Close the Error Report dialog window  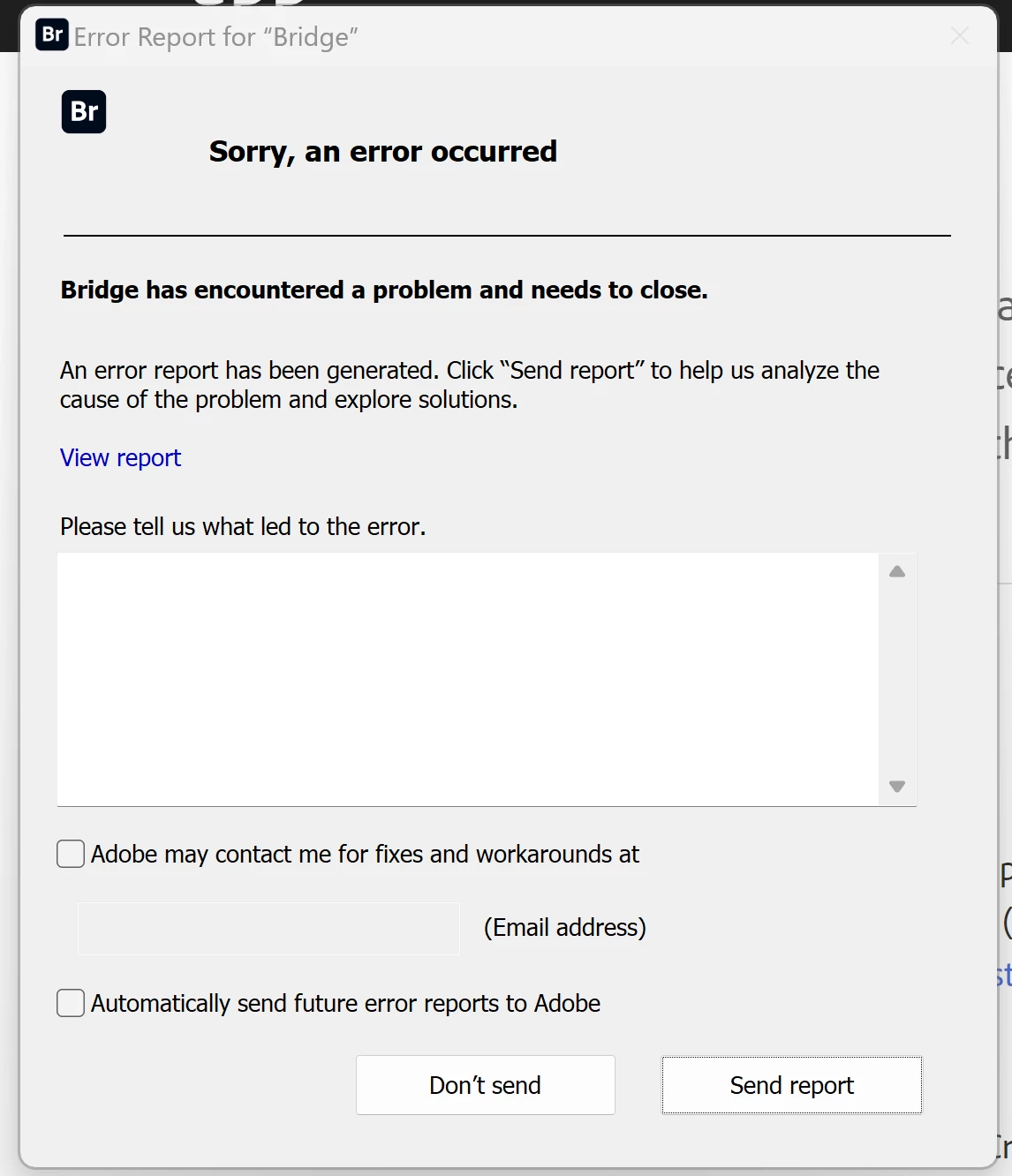[x=960, y=35]
